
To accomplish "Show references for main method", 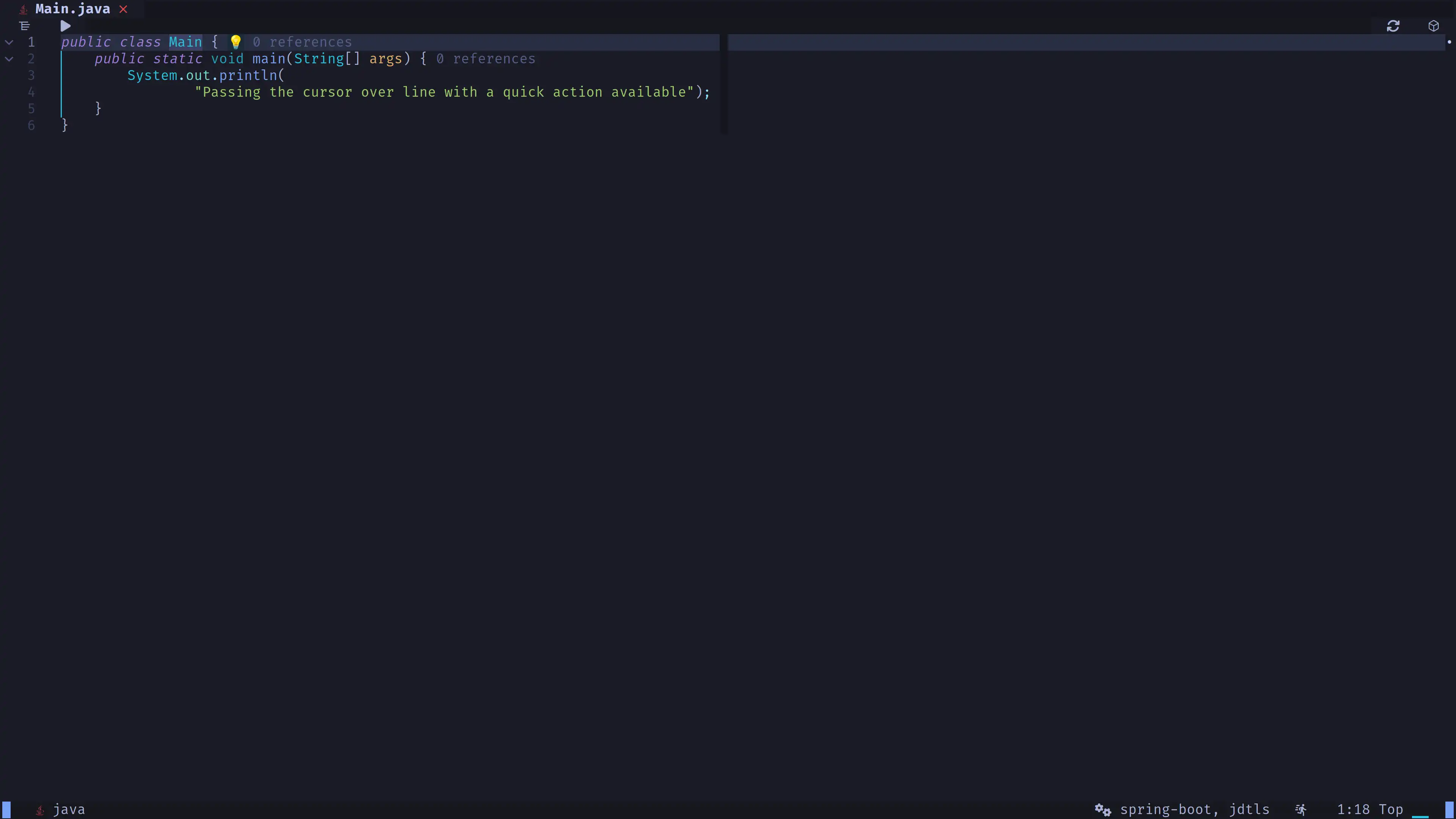I will [x=485, y=59].
